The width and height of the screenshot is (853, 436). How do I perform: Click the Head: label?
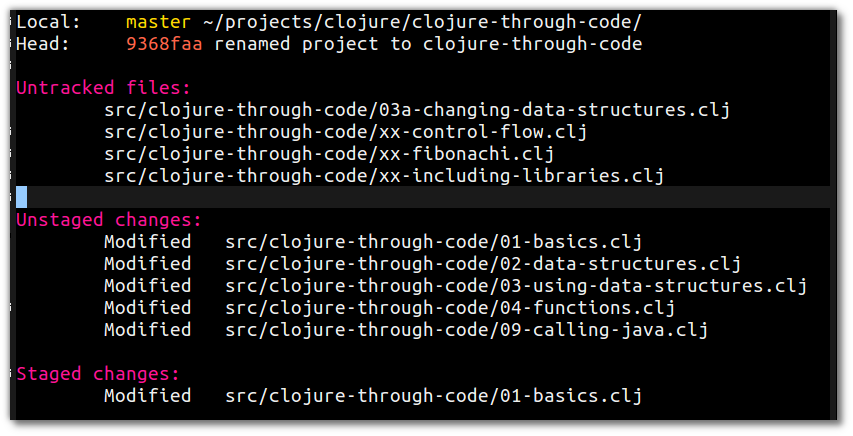[43, 44]
